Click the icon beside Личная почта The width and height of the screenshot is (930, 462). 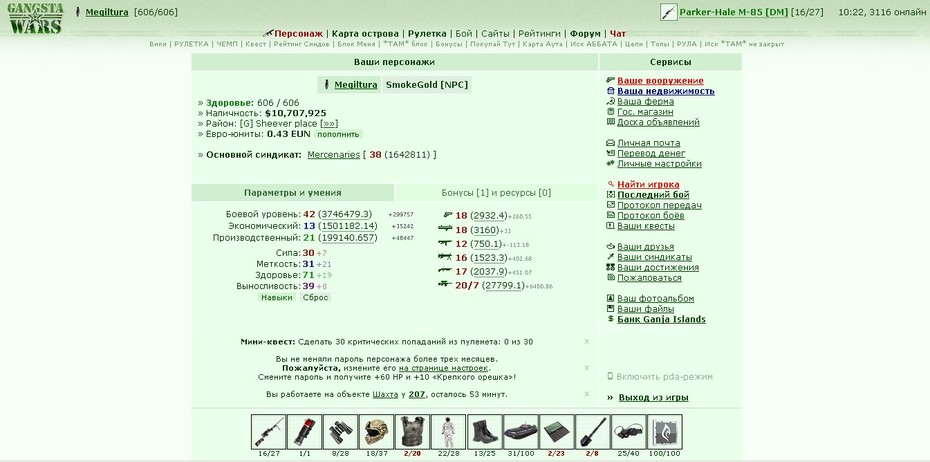click(611, 143)
